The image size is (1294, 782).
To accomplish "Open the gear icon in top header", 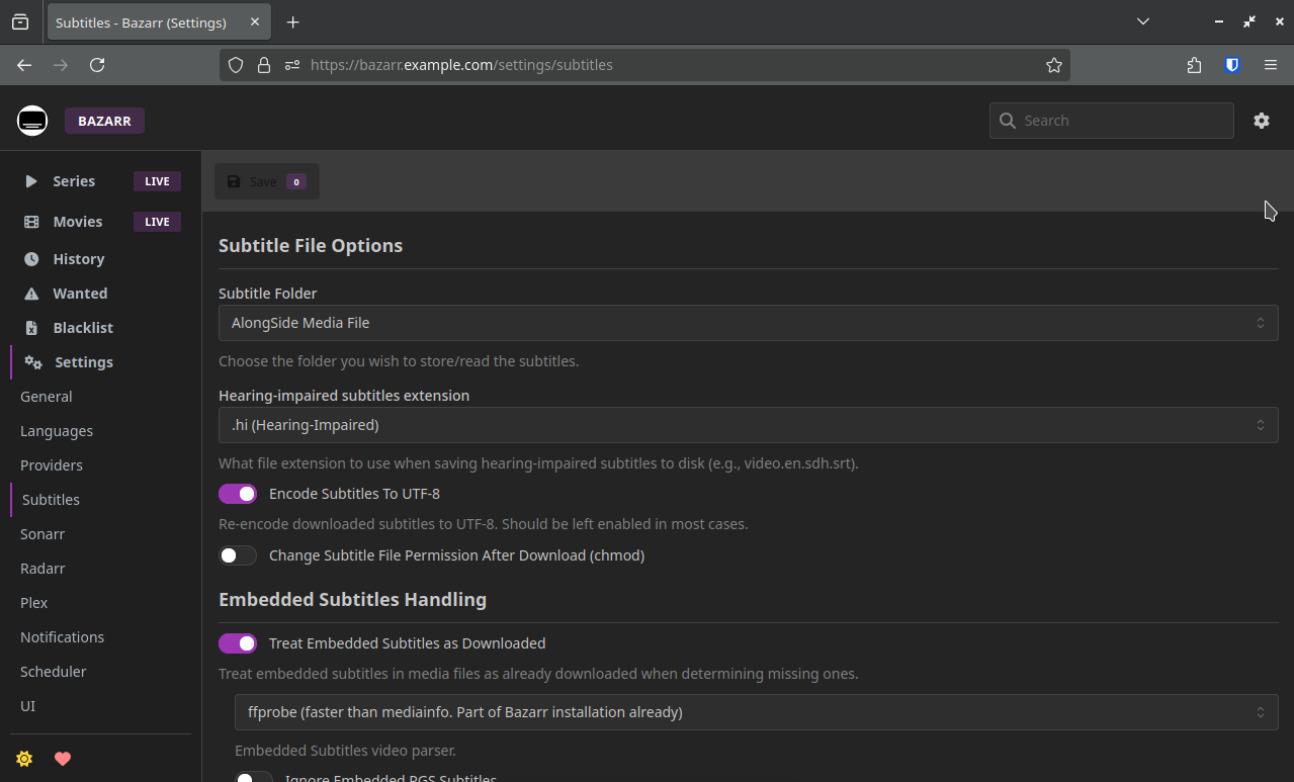I will point(1261,121).
